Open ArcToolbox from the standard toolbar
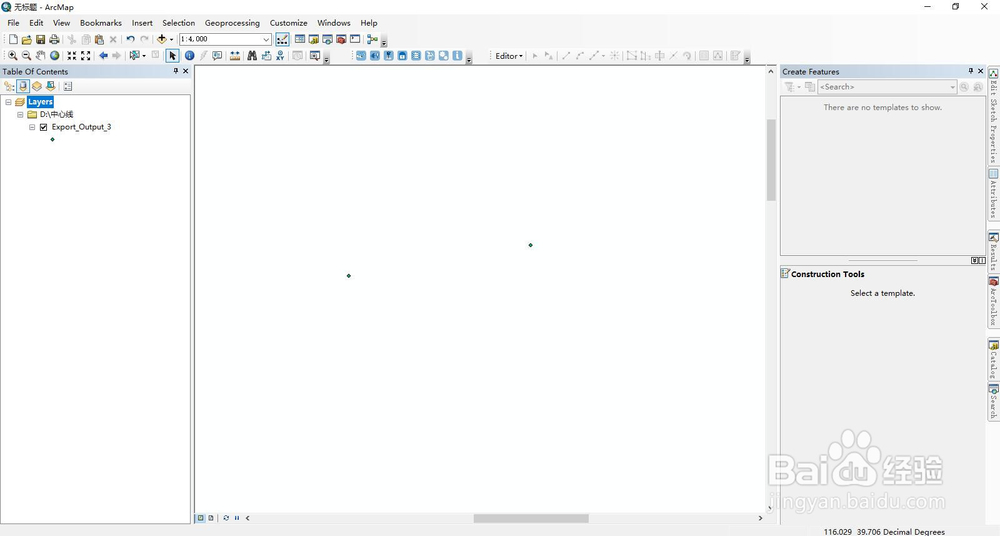1000x536 pixels. pos(341,40)
